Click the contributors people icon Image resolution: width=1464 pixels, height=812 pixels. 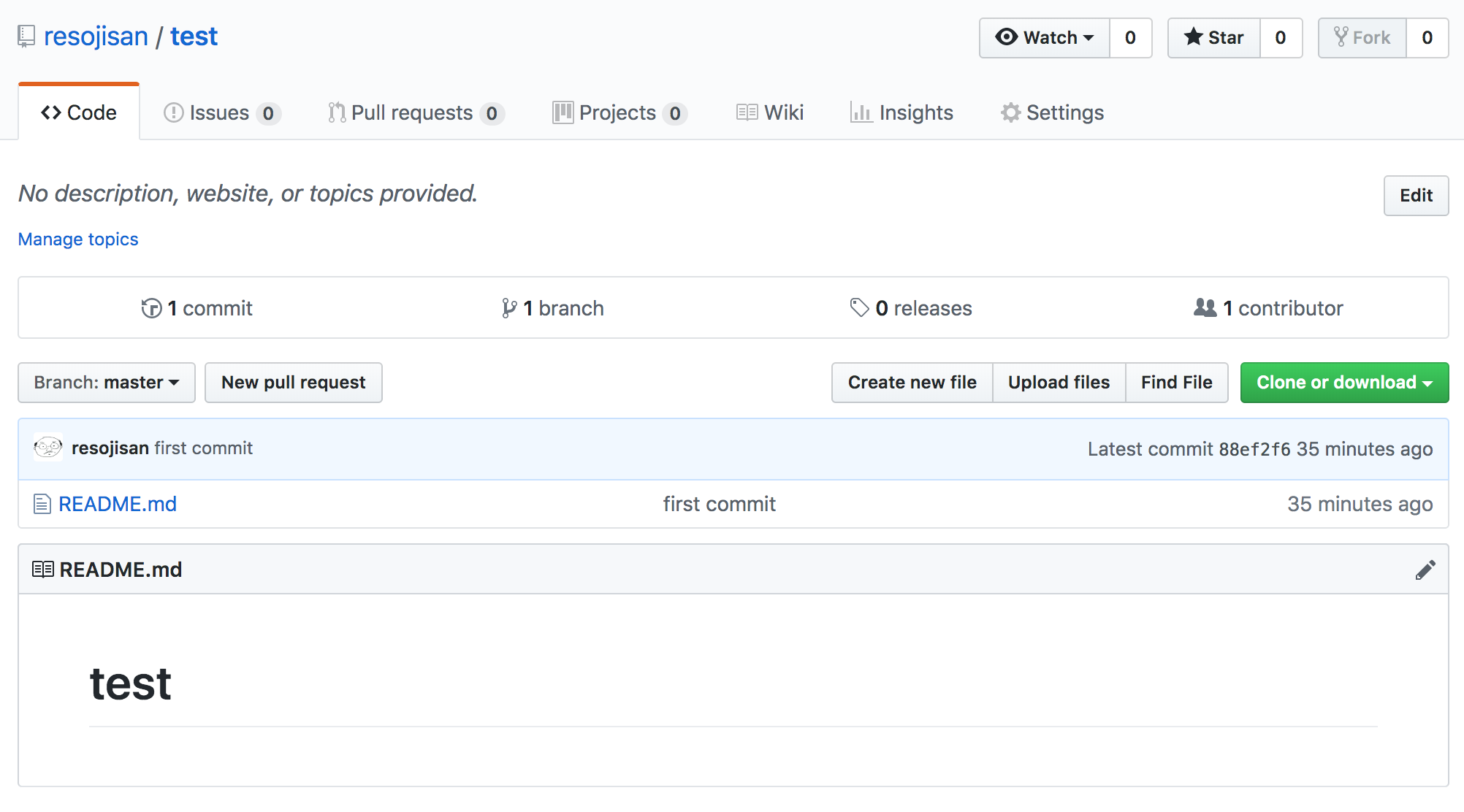pyautogui.click(x=1205, y=308)
